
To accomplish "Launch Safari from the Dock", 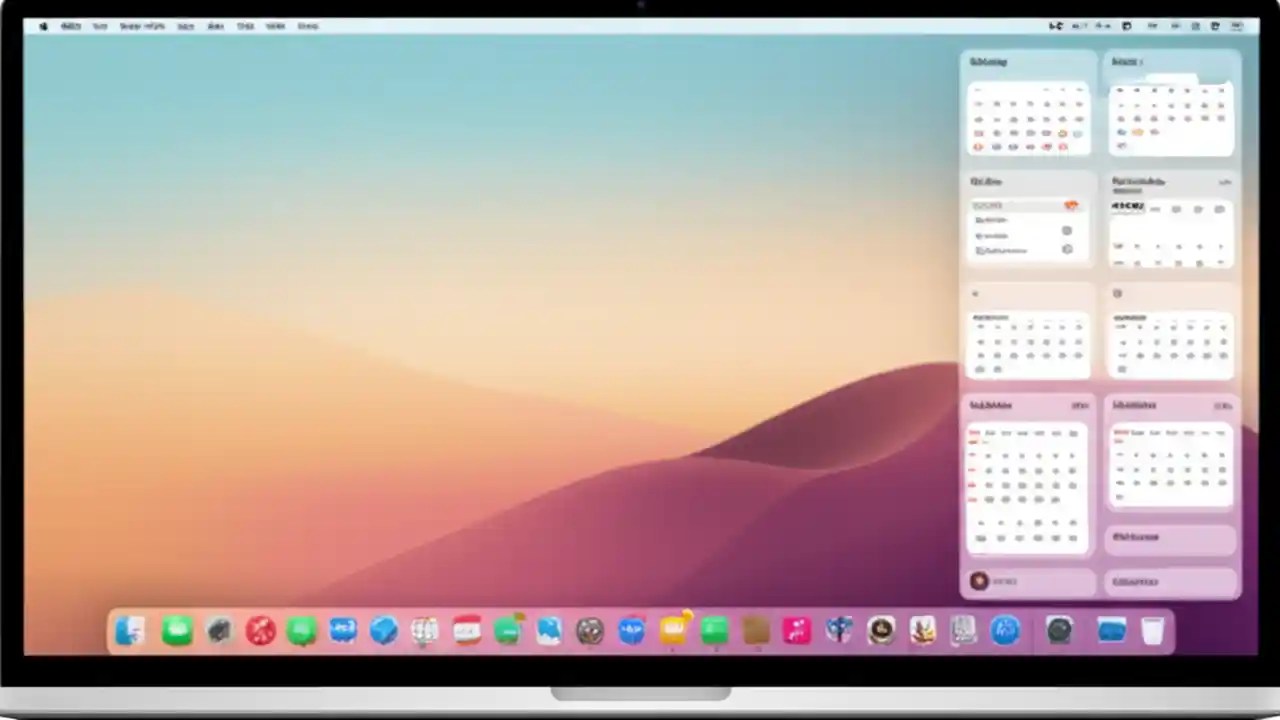I will pos(383,630).
